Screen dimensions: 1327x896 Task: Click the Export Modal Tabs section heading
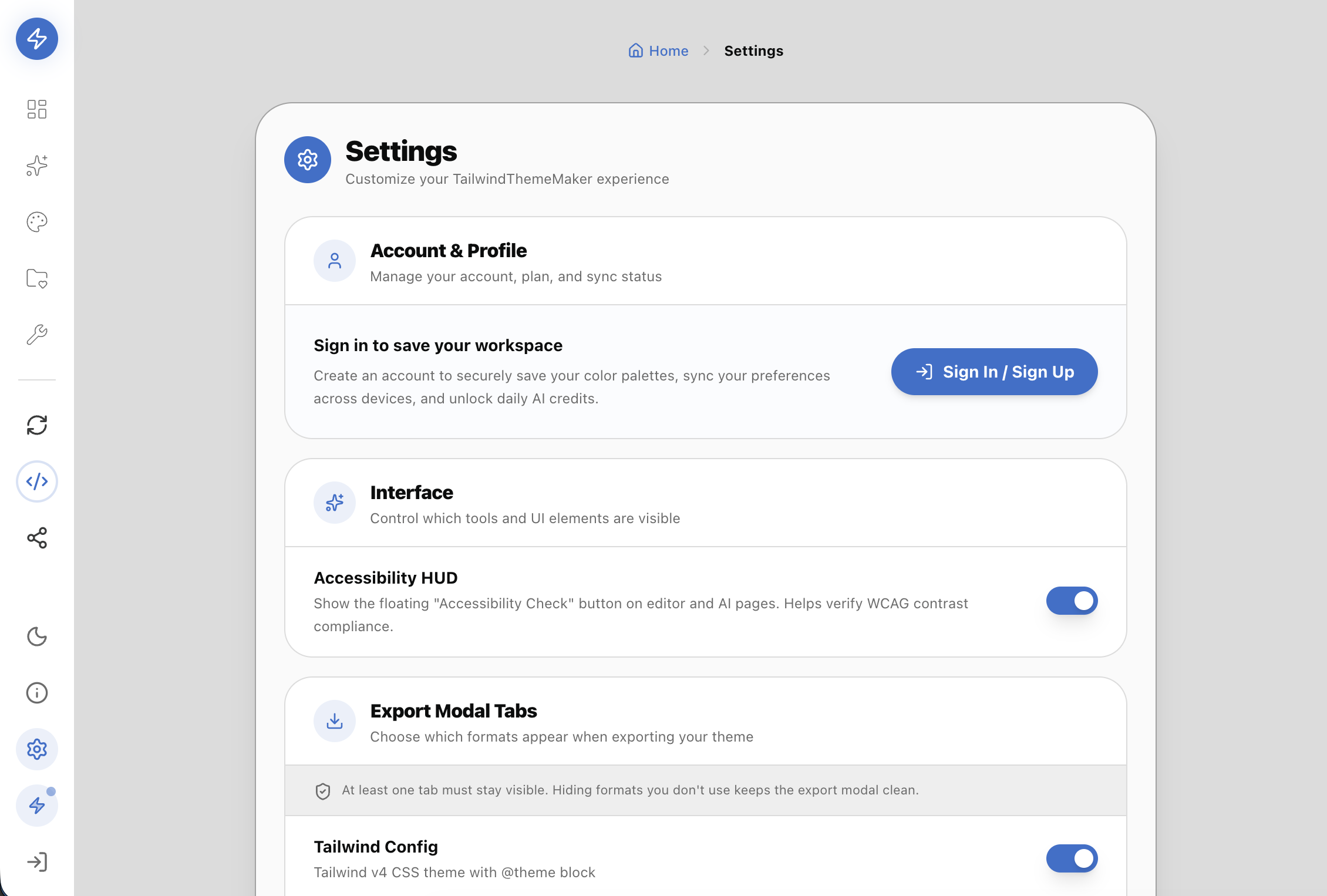click(454, 711)
